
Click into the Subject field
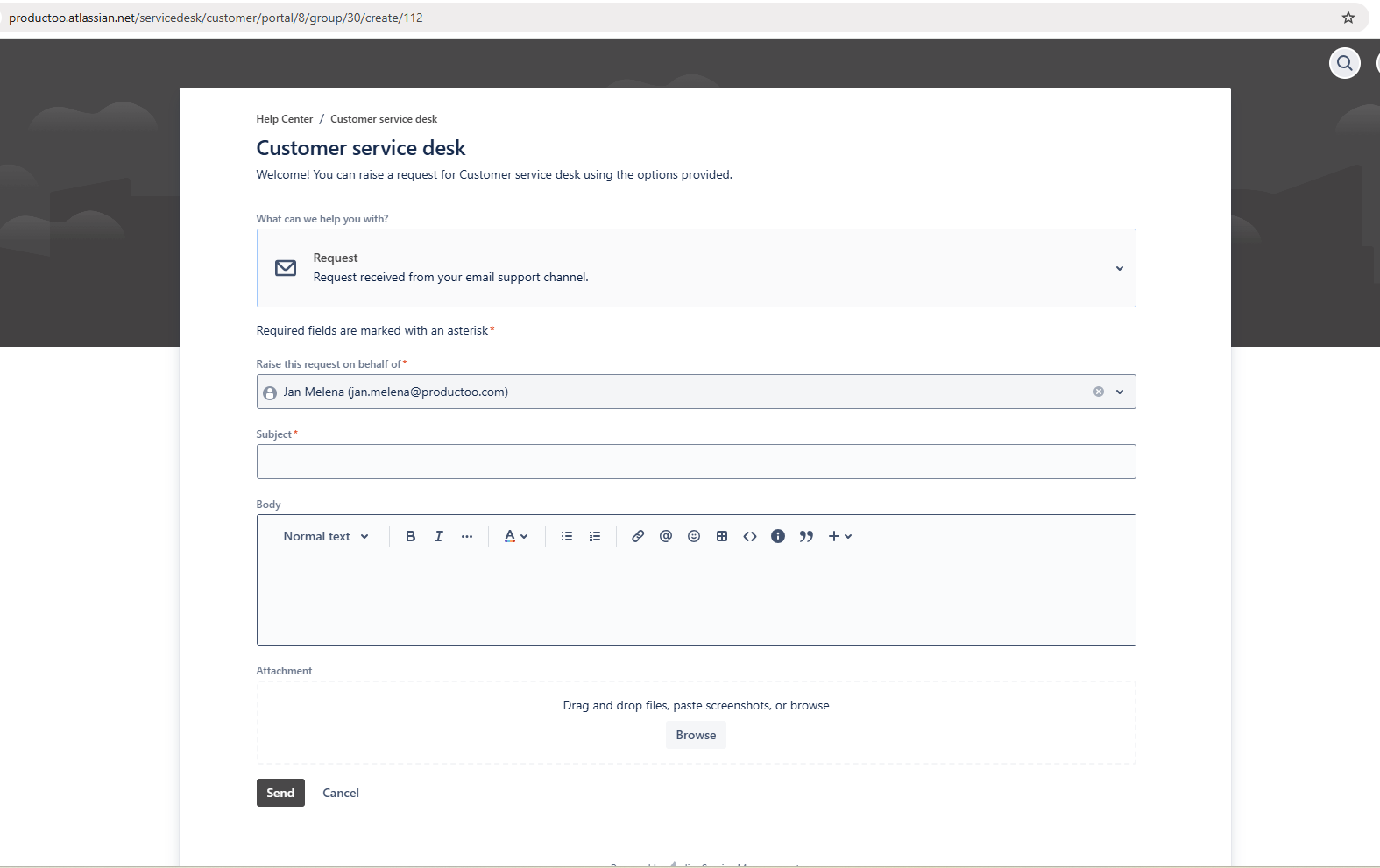click(696, 462)
